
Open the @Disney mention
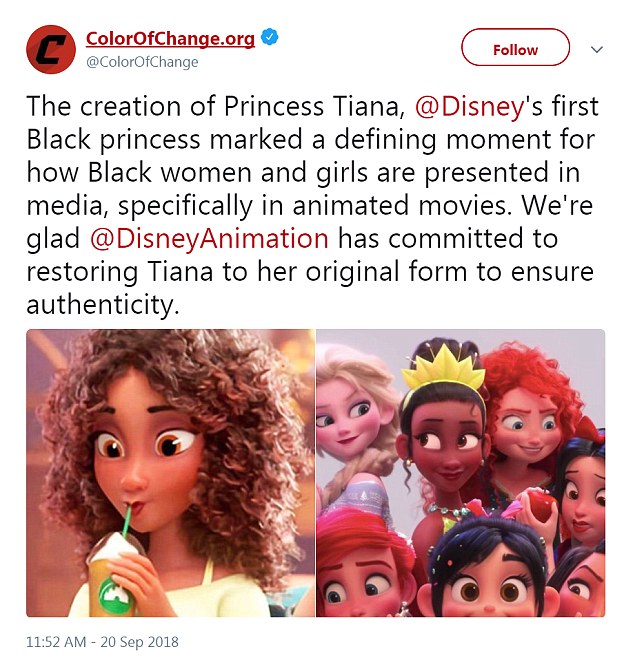coord(470,106)
